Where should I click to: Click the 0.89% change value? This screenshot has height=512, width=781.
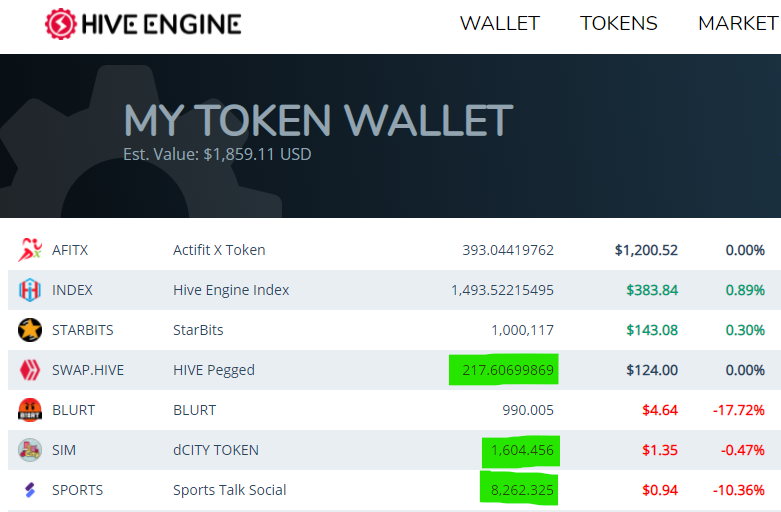[745, 290]
